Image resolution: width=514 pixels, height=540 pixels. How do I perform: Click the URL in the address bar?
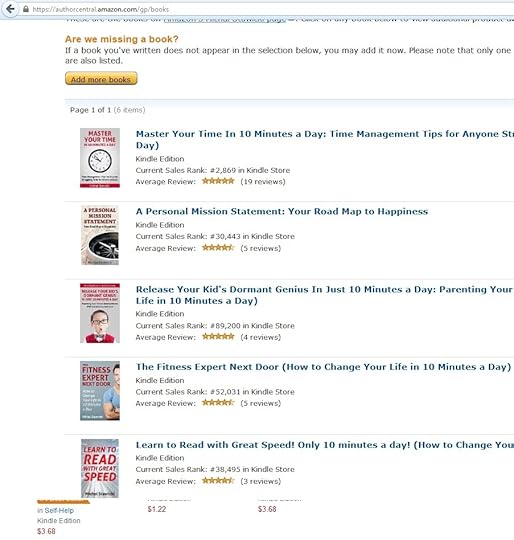101,9
